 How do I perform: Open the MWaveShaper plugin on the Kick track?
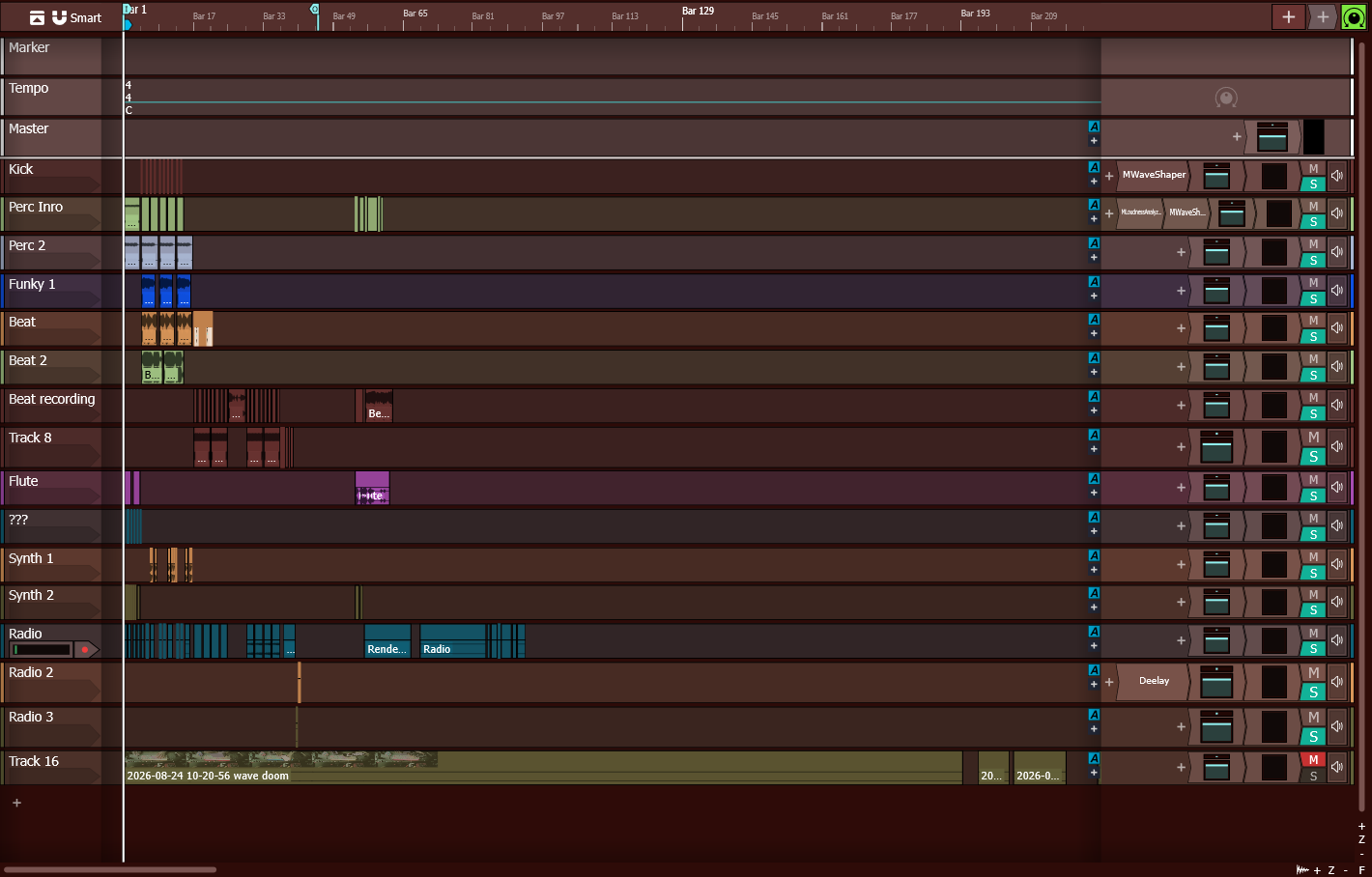click(1153, 176)
